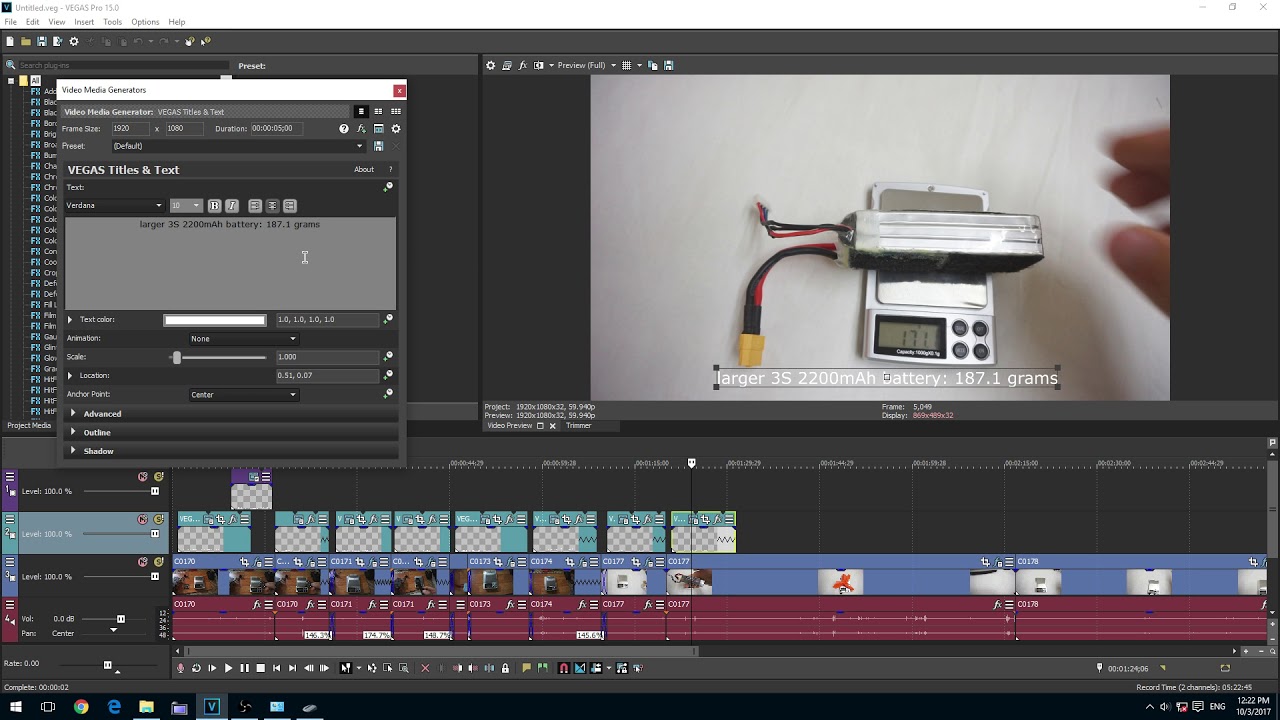Open the Anchor Point Center dropdown
The height and width of the screenshot is (720, 1280).
coord(243,394)
